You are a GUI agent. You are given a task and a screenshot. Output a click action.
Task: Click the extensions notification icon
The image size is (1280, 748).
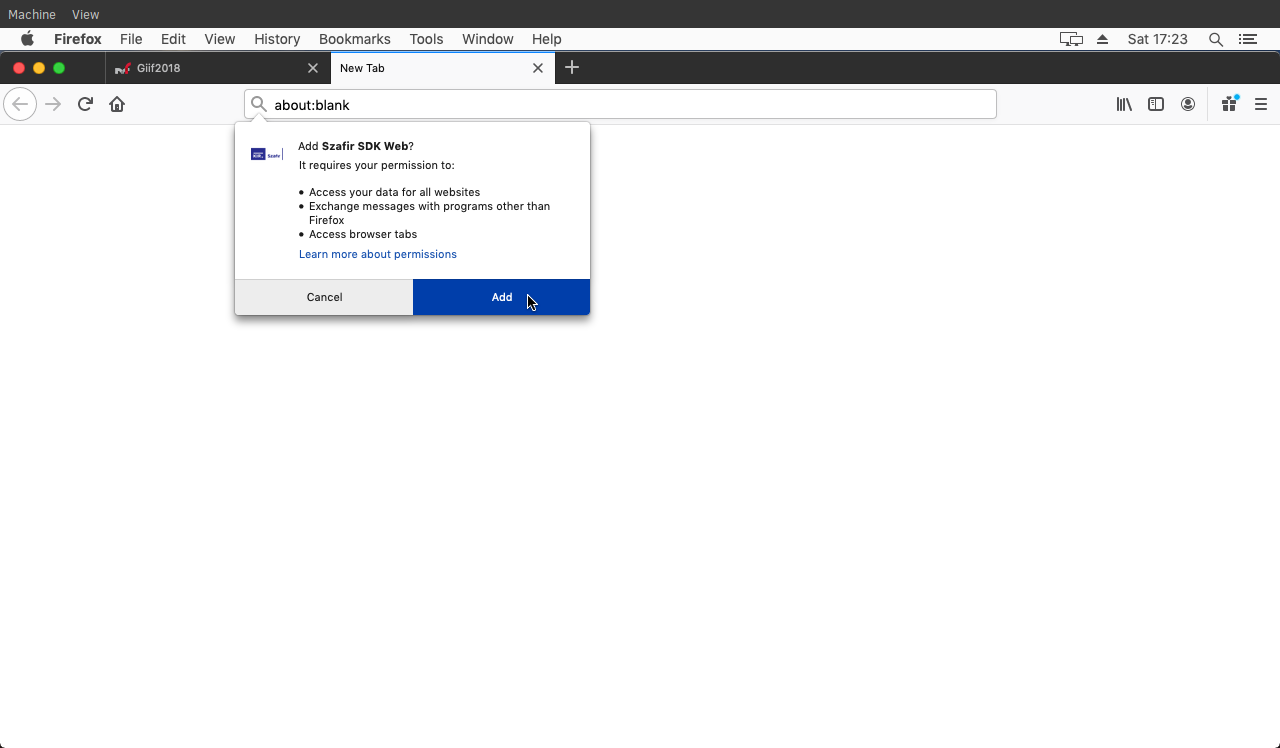(x=1229, y=104)
